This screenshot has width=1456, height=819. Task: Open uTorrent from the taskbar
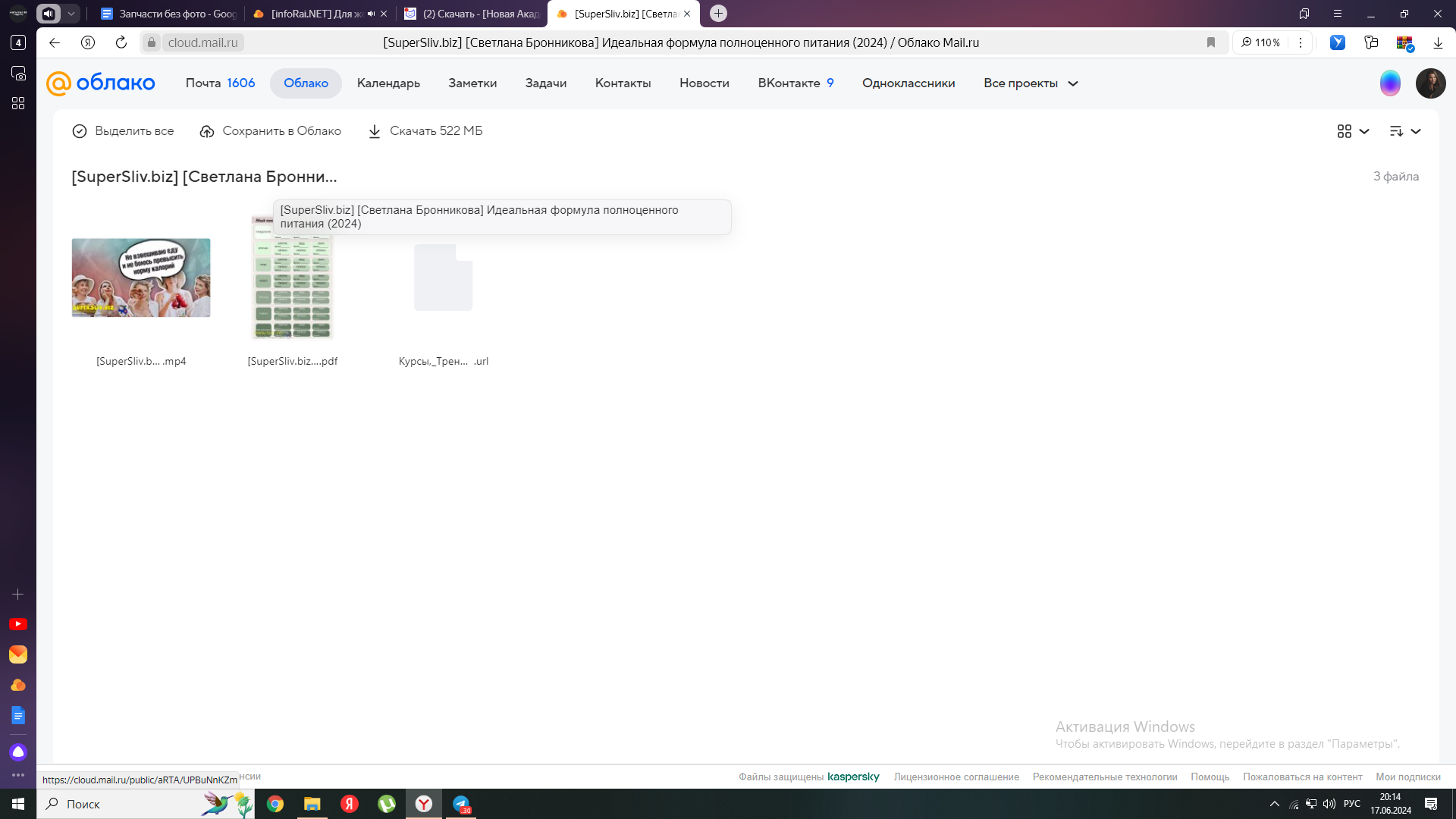(x=387, y=804)
